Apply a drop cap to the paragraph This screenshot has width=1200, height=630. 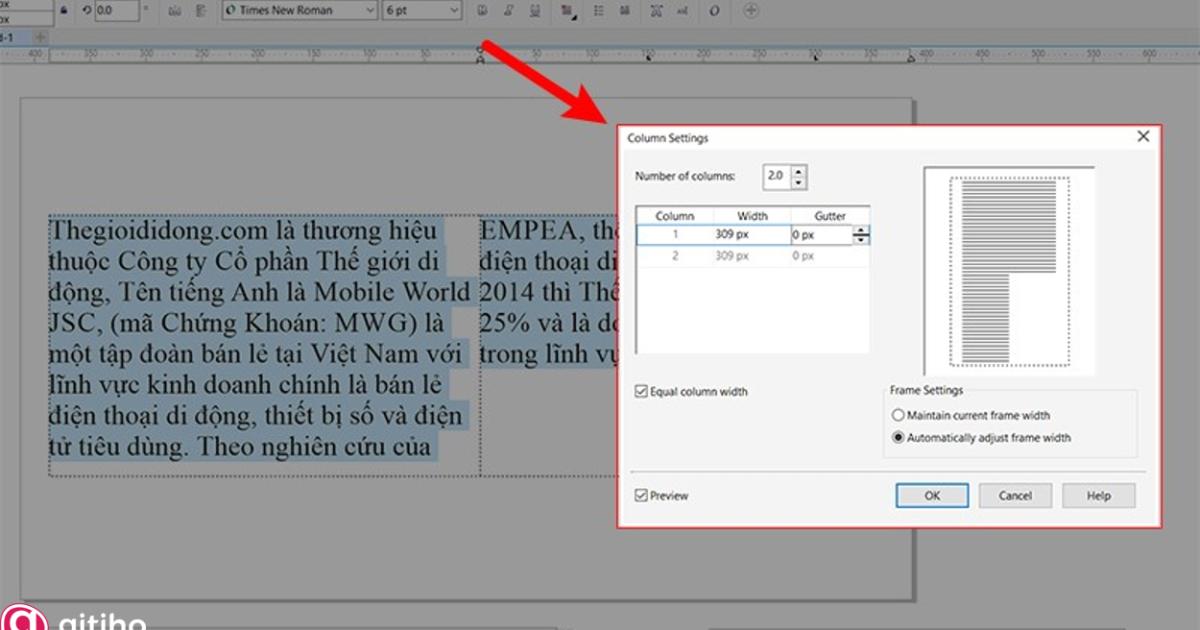pos(627,11)
